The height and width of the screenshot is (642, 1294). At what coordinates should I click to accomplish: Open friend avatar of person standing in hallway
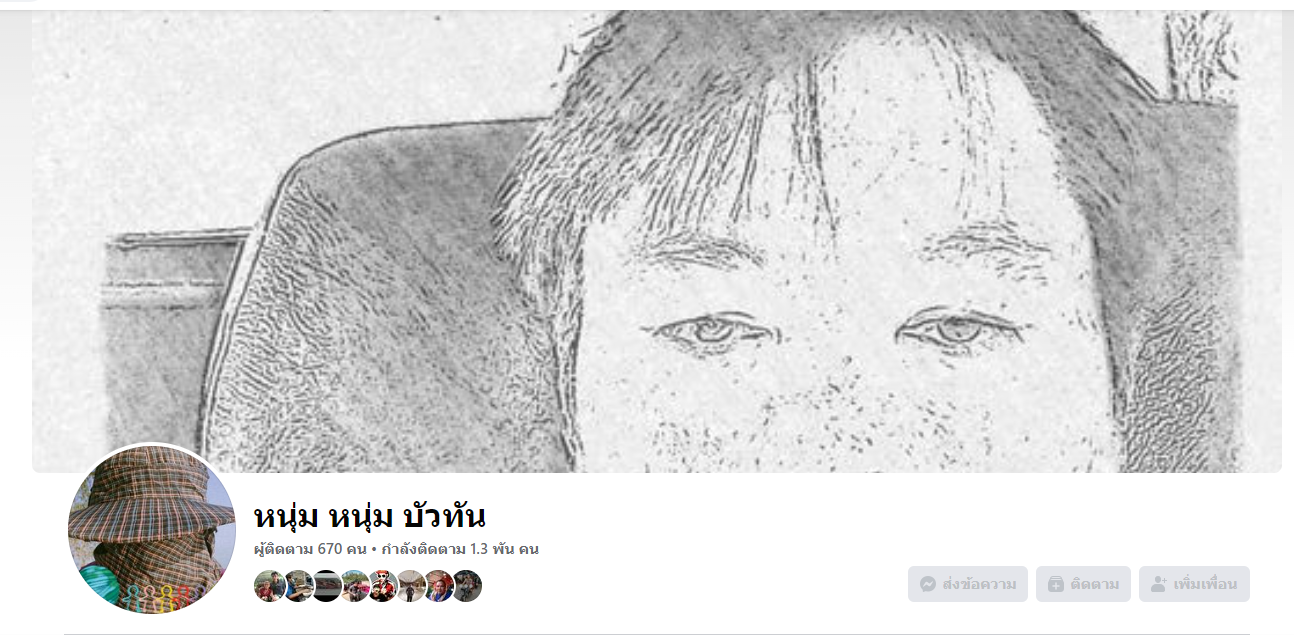pyautogui.click(x=411, y=586)
